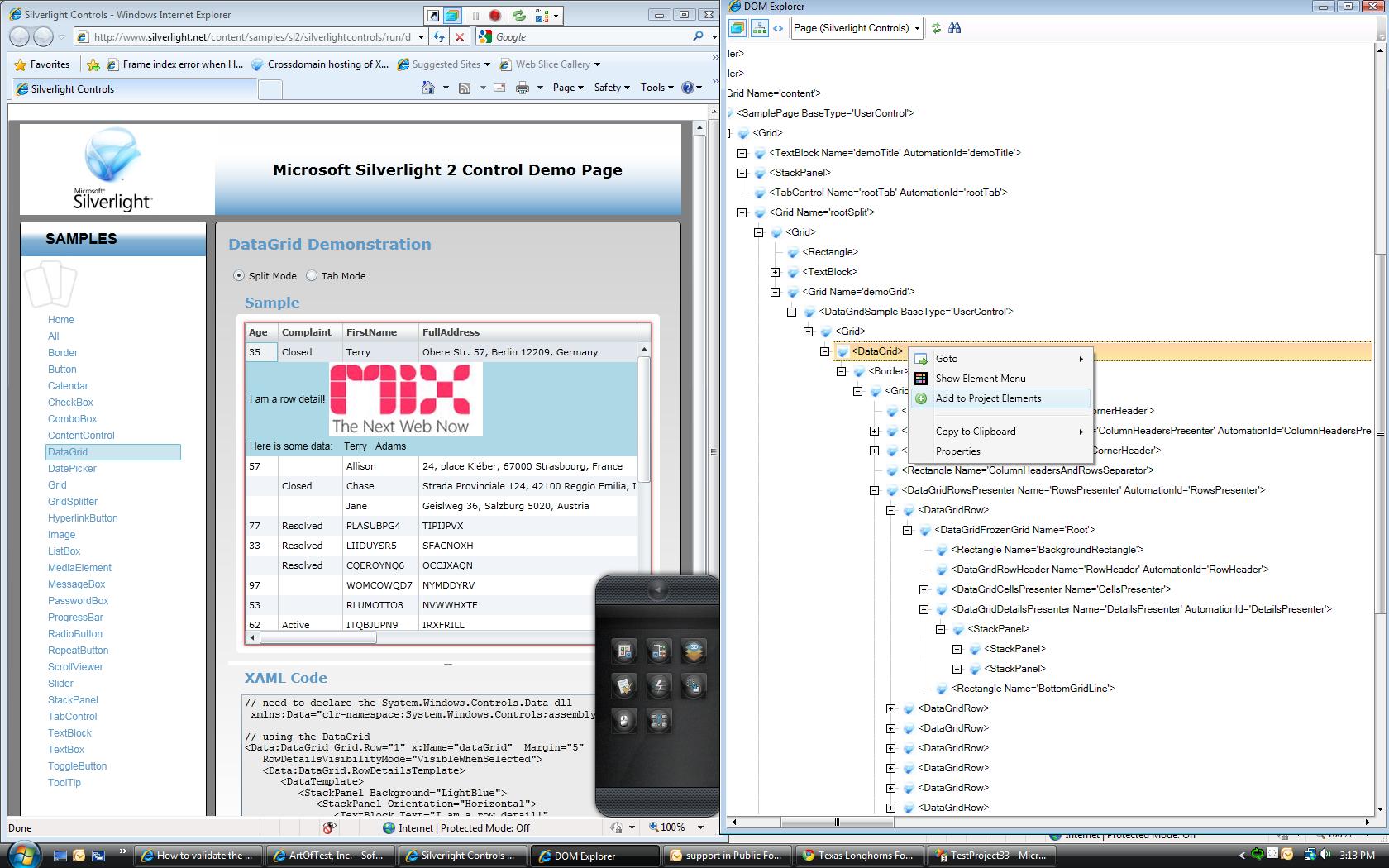The height and width of the screenshot is (868, 1389).
Task: Open the IE Tools menu
Action: [657, 88]
